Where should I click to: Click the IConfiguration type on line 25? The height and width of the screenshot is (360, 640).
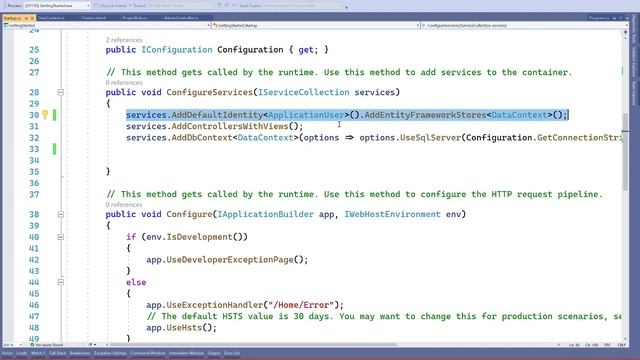pyautogui.click(x=177, y=50)
